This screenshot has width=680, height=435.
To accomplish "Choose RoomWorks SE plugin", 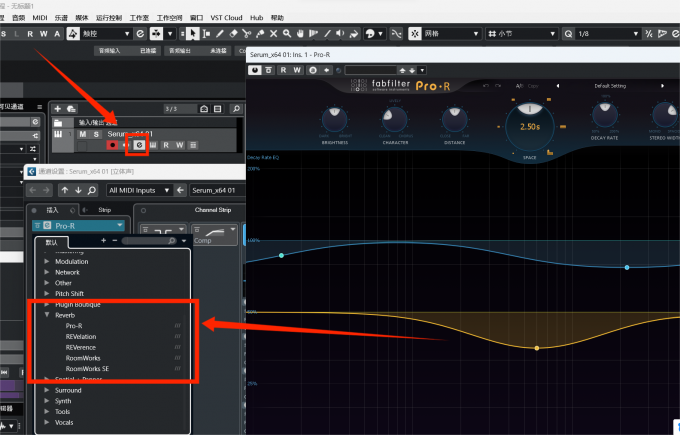I will click(87, 369).
